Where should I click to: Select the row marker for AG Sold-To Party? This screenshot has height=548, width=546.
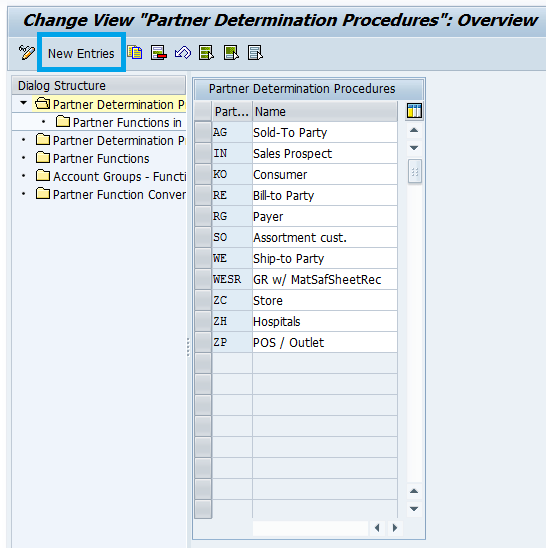tap(203, 132)
